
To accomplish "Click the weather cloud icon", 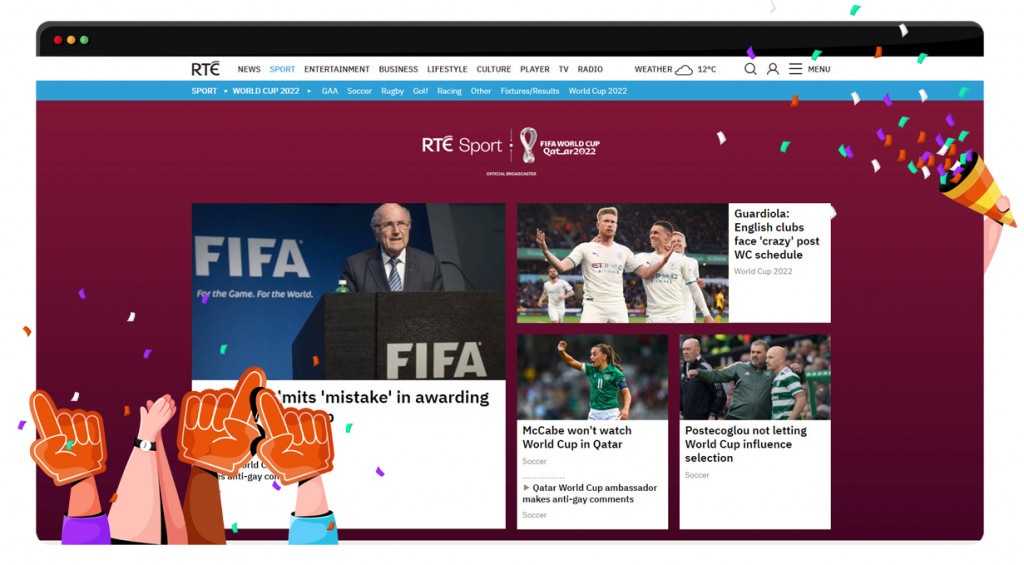I will pyautogui.click(x=684, y=69).
